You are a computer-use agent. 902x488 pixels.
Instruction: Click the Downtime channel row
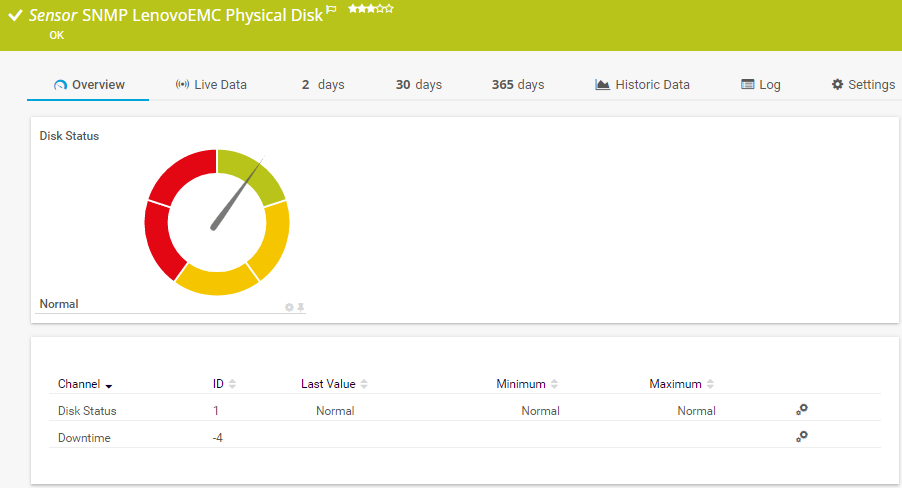84,438
